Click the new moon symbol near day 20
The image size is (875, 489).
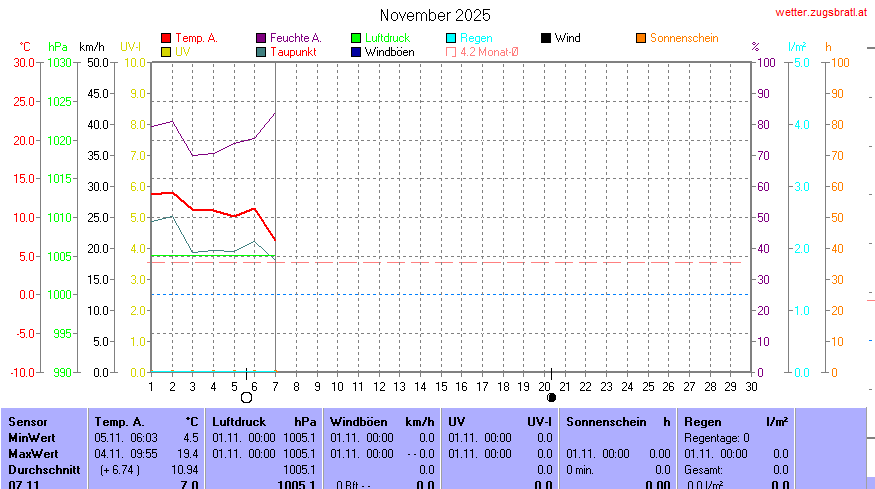coord(552,397)
